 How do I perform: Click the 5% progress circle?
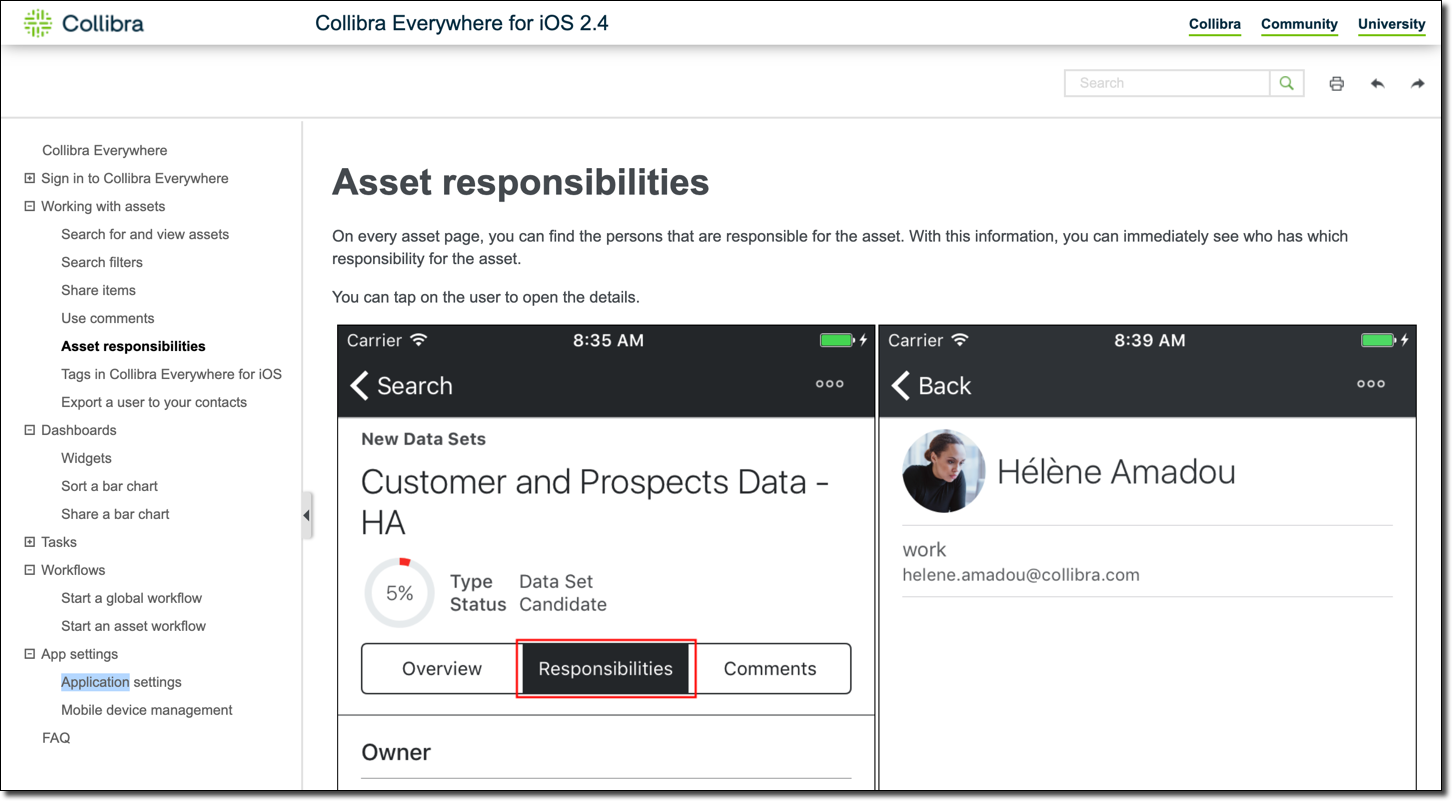click(399, 593)
